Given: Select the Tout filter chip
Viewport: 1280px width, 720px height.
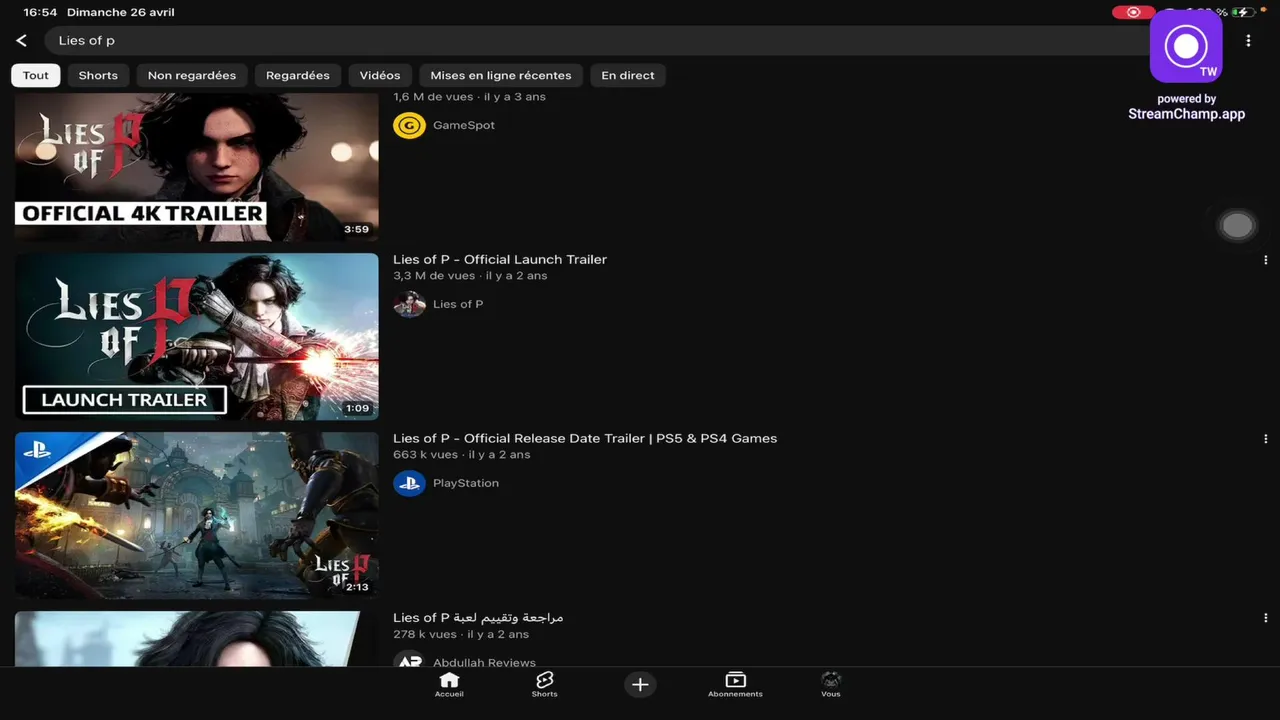Looking at the screenshot, I should (36, 75).
